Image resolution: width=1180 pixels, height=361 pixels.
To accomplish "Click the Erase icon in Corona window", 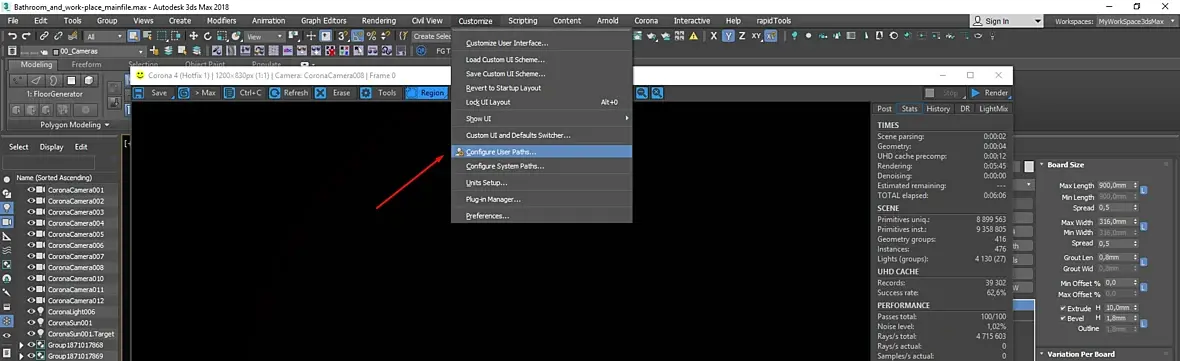I will [321, 93].
